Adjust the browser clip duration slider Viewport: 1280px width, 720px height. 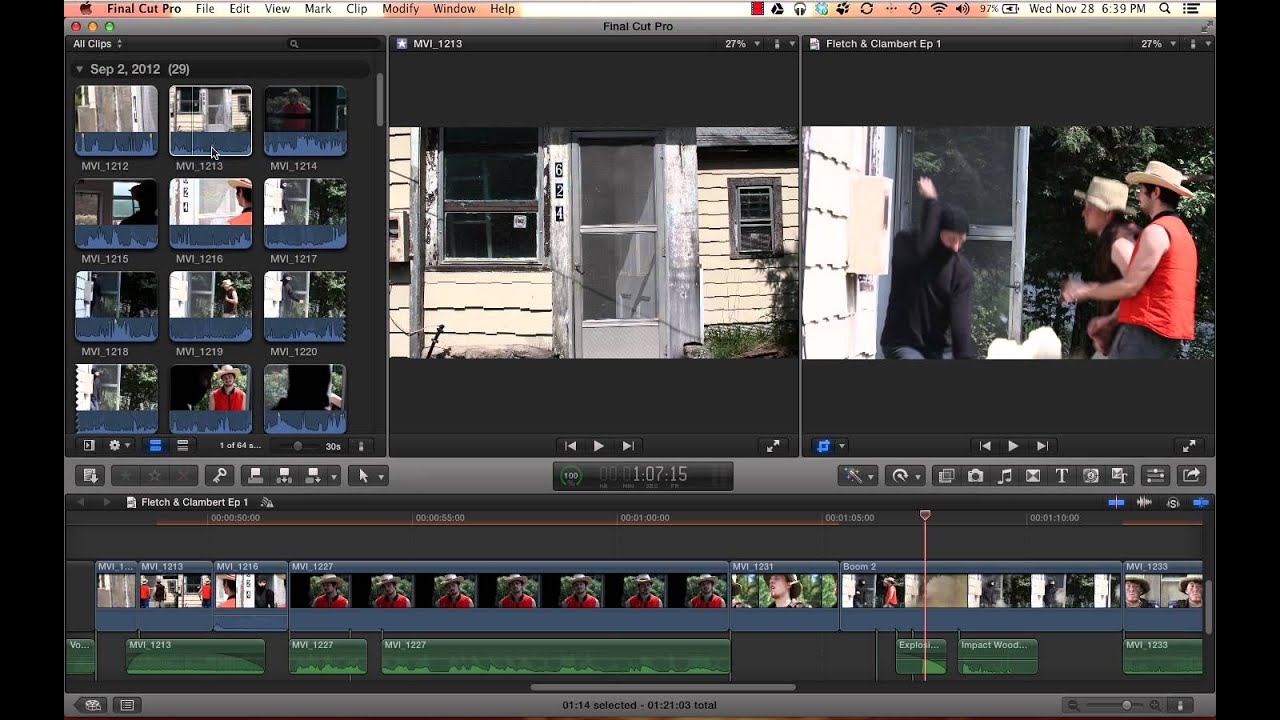[298, 446]
